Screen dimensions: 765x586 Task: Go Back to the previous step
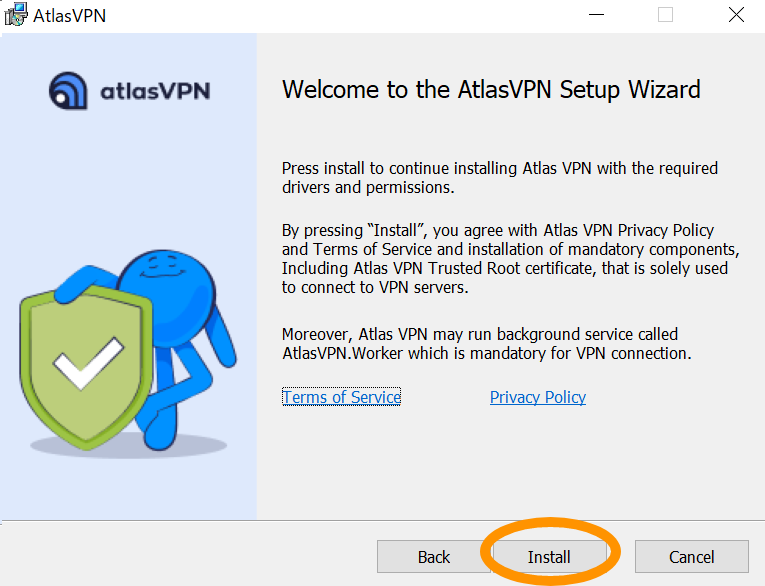click(x=434, y=557)
